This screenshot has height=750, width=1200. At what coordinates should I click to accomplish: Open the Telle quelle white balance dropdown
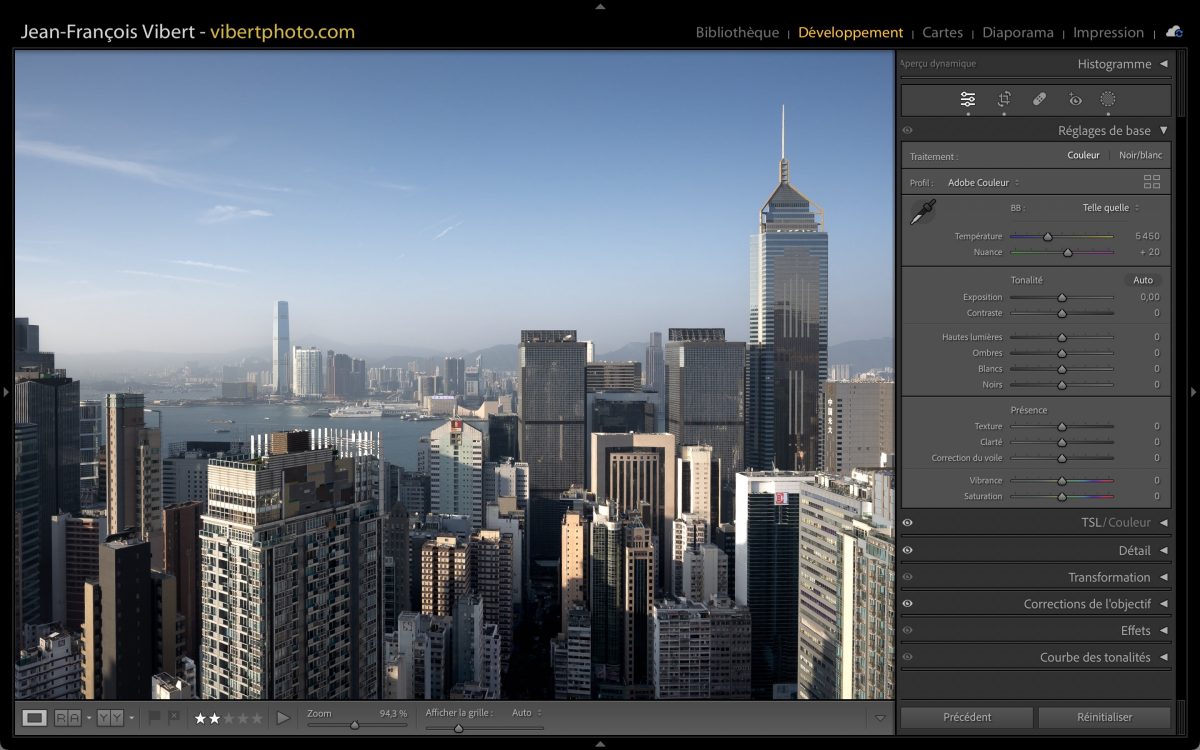(x=1110, y=208)
